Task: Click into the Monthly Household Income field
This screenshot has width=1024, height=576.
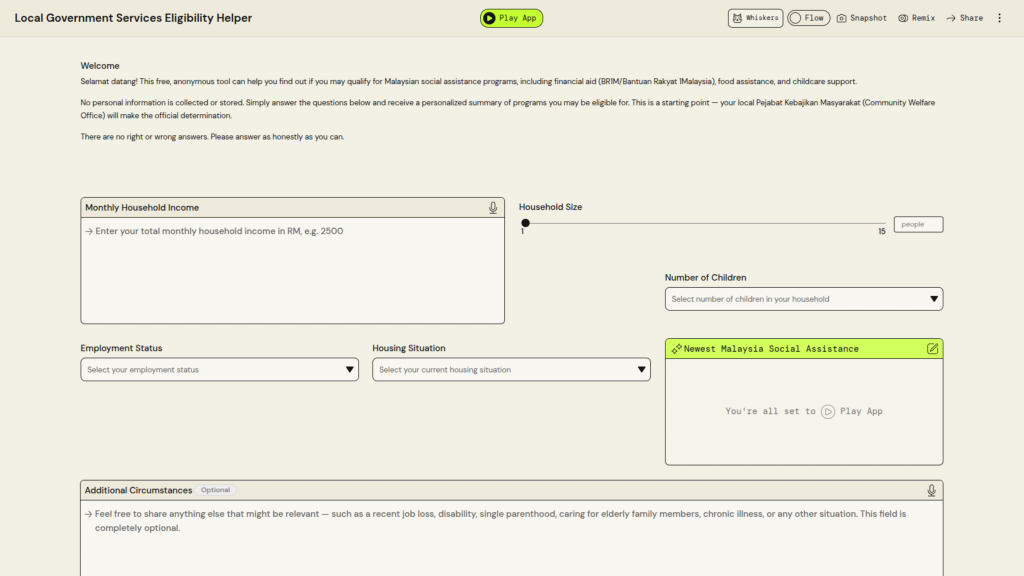Action: [x=292, y=270]
